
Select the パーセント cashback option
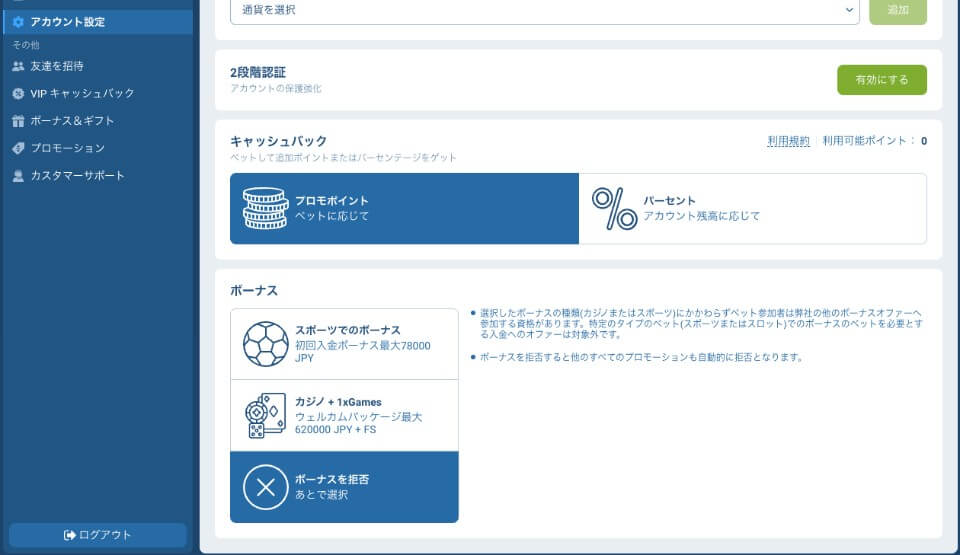[x=752, y=208]
